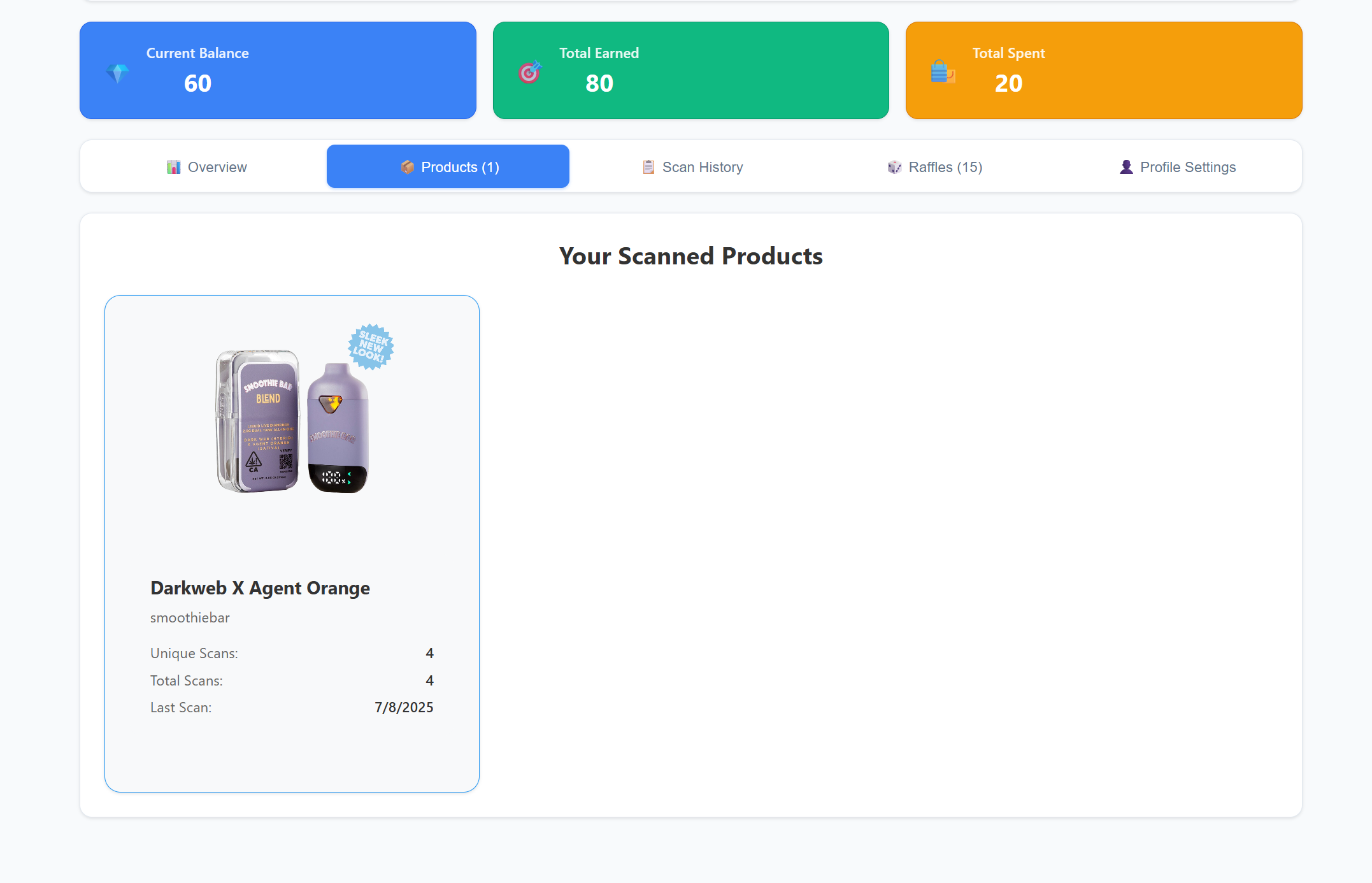Click the blue diamond balance icon
Screen dimensions: 1372x883
(x=117, y=74)
